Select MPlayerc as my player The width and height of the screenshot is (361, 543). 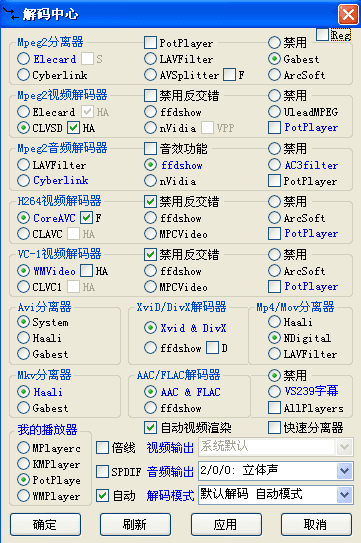[23, 448]
